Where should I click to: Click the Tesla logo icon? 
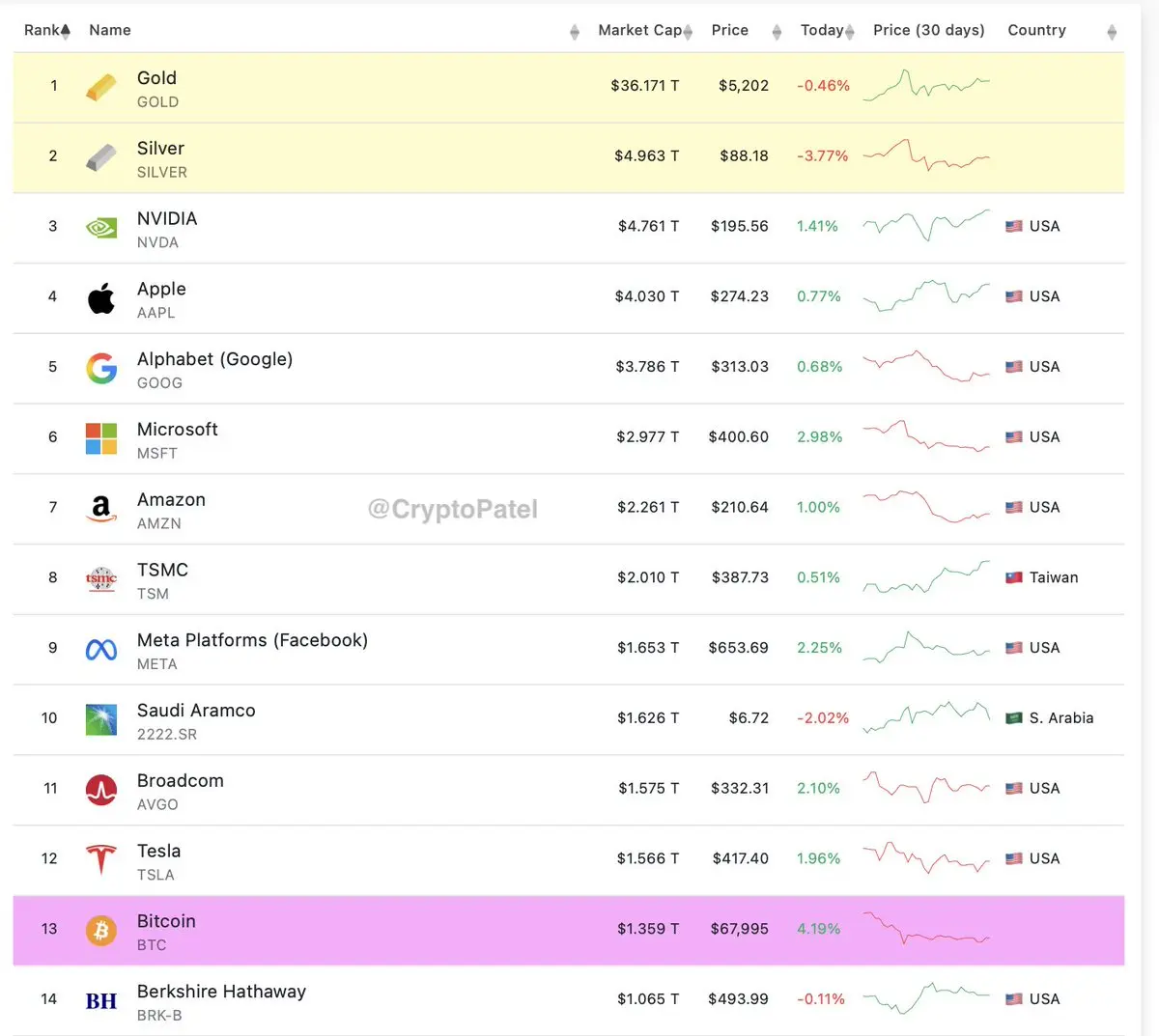click(101, 859)
